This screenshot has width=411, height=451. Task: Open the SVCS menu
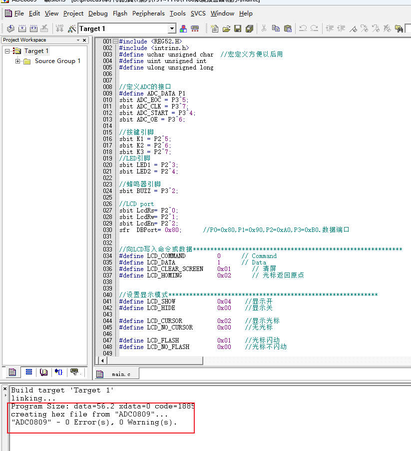pyautogui.click(x=198, y=13)
